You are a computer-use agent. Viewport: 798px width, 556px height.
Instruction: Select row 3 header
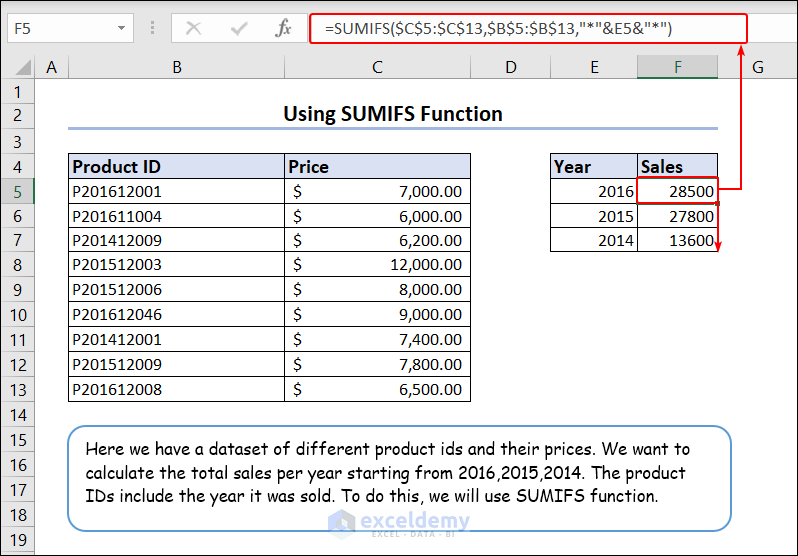18,142
